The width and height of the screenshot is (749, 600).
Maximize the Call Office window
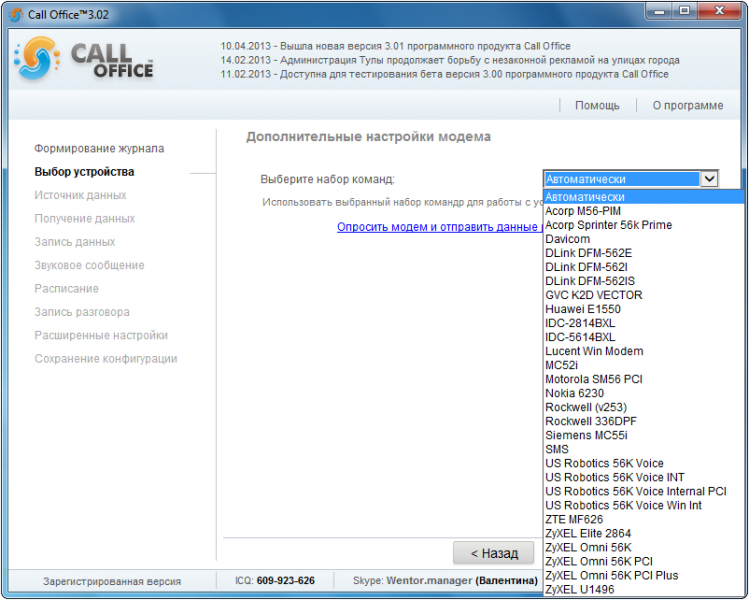click(685, 11)
